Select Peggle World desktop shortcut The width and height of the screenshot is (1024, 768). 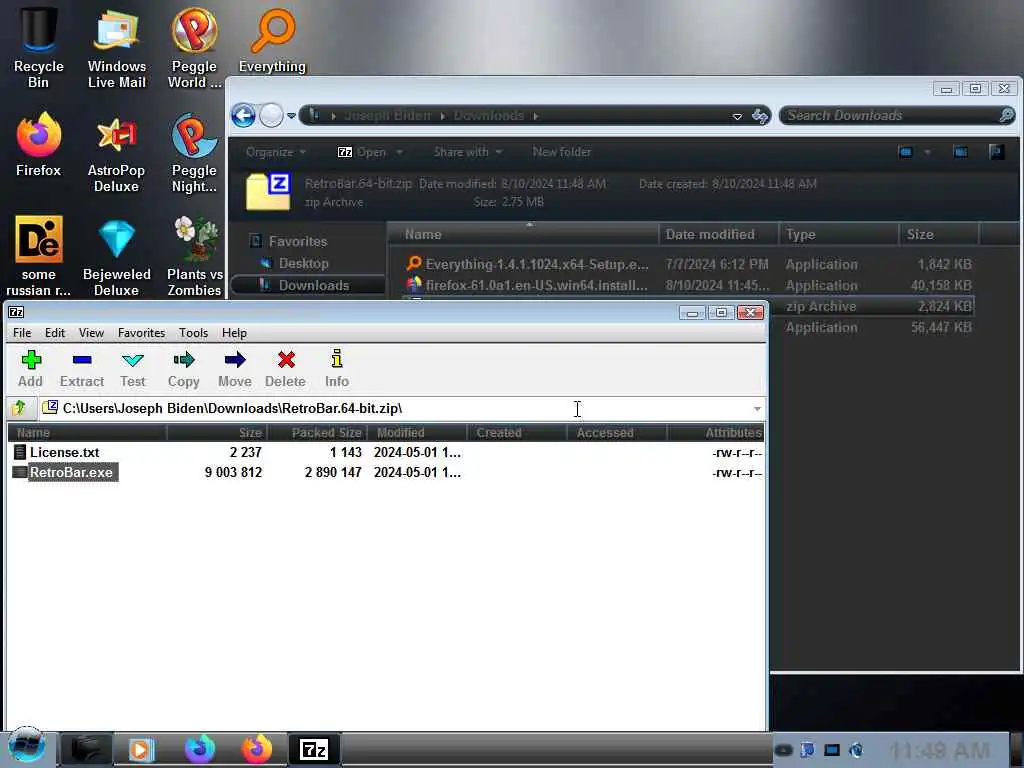(194, 47)
